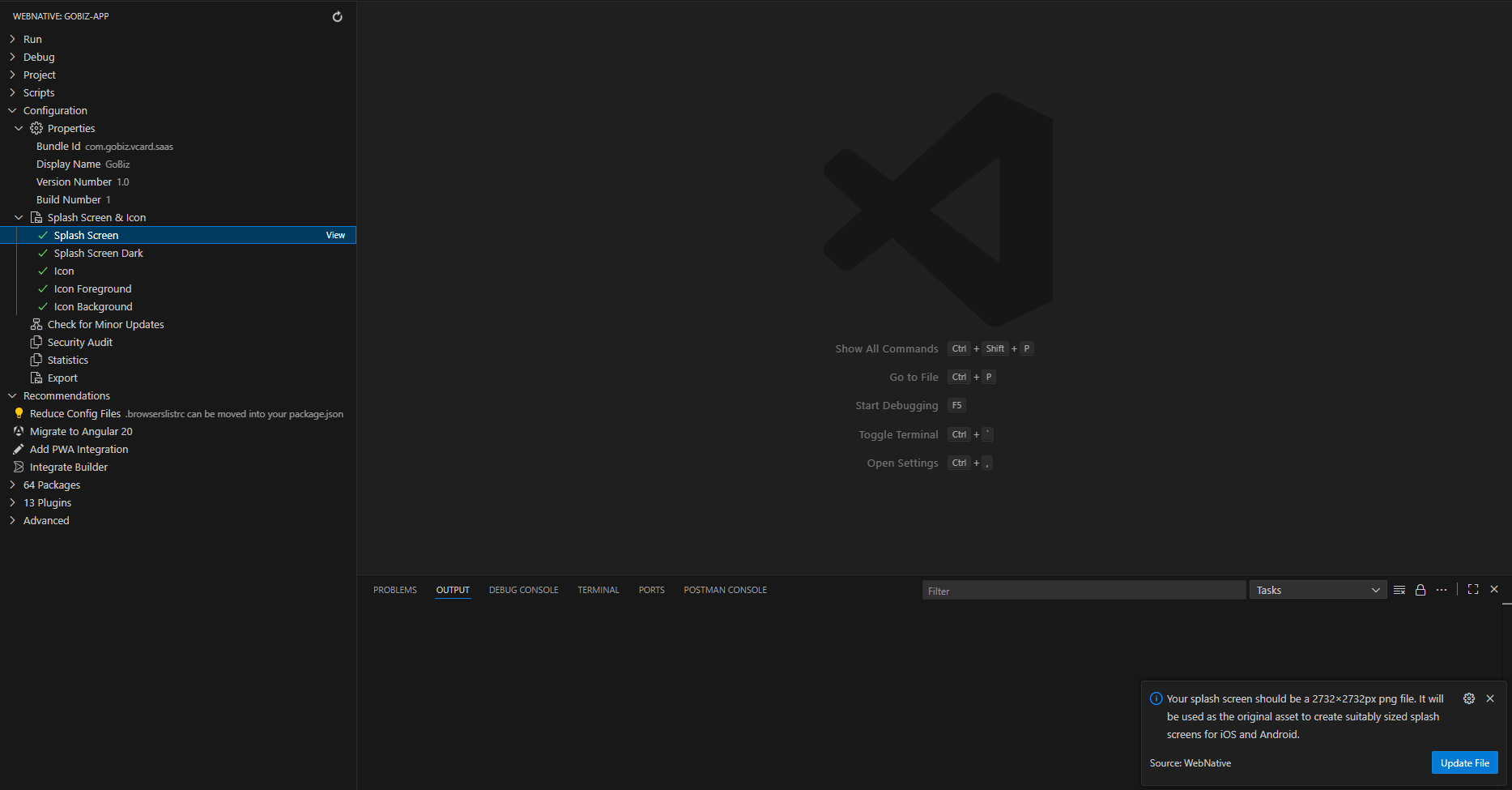Open the Tasks output channel dropdown

pos(1318,591)
